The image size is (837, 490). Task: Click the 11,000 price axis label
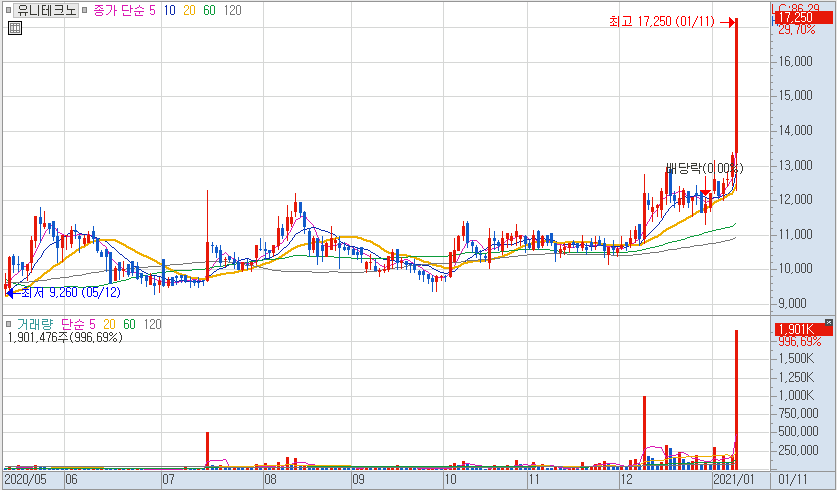pos(795,234)
